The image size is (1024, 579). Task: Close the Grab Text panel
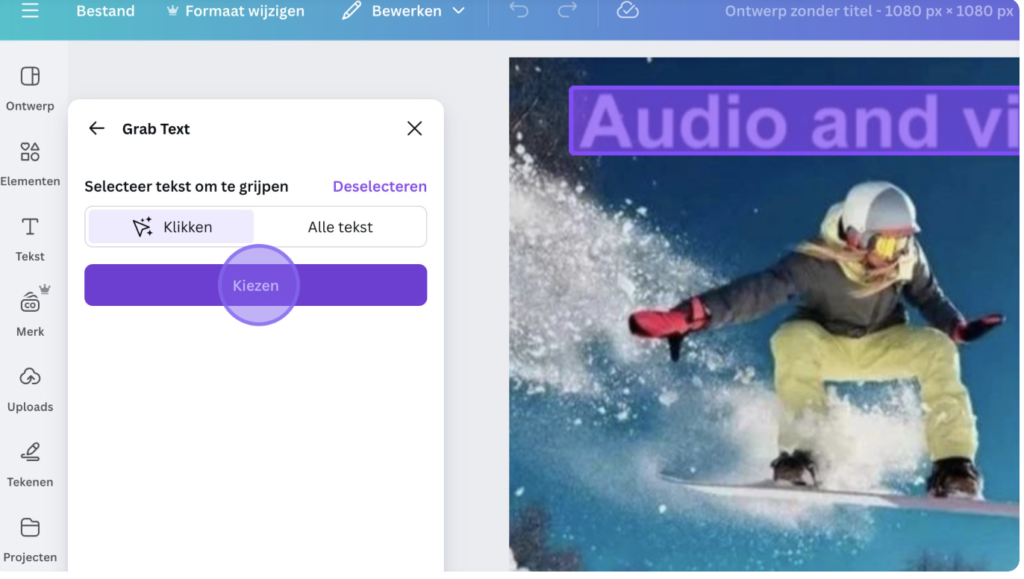point(415,129)
